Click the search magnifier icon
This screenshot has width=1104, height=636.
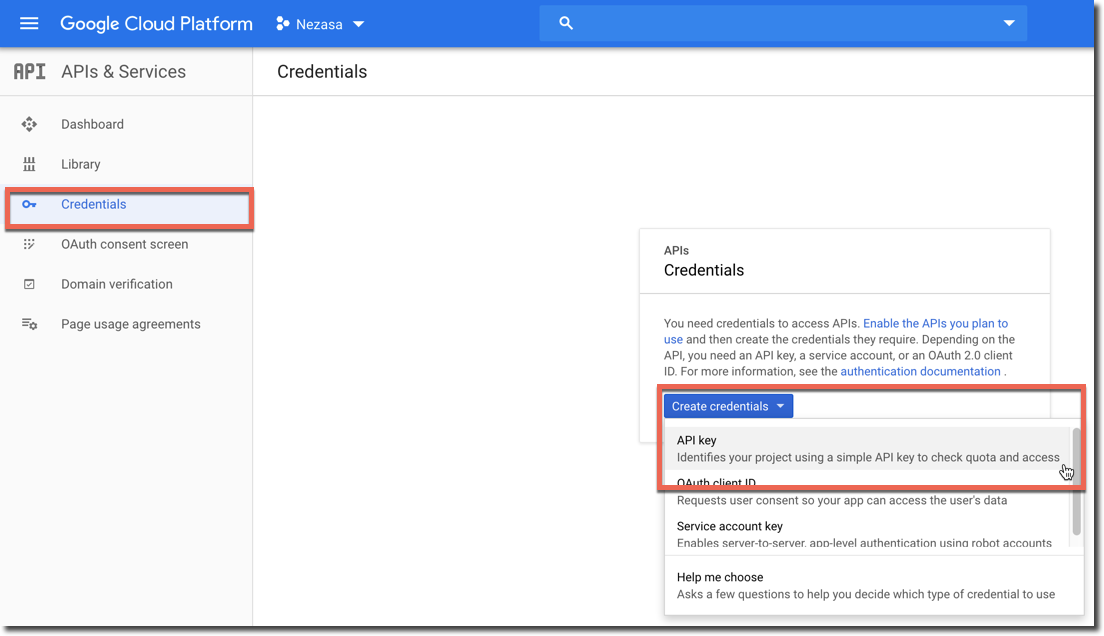566,23
